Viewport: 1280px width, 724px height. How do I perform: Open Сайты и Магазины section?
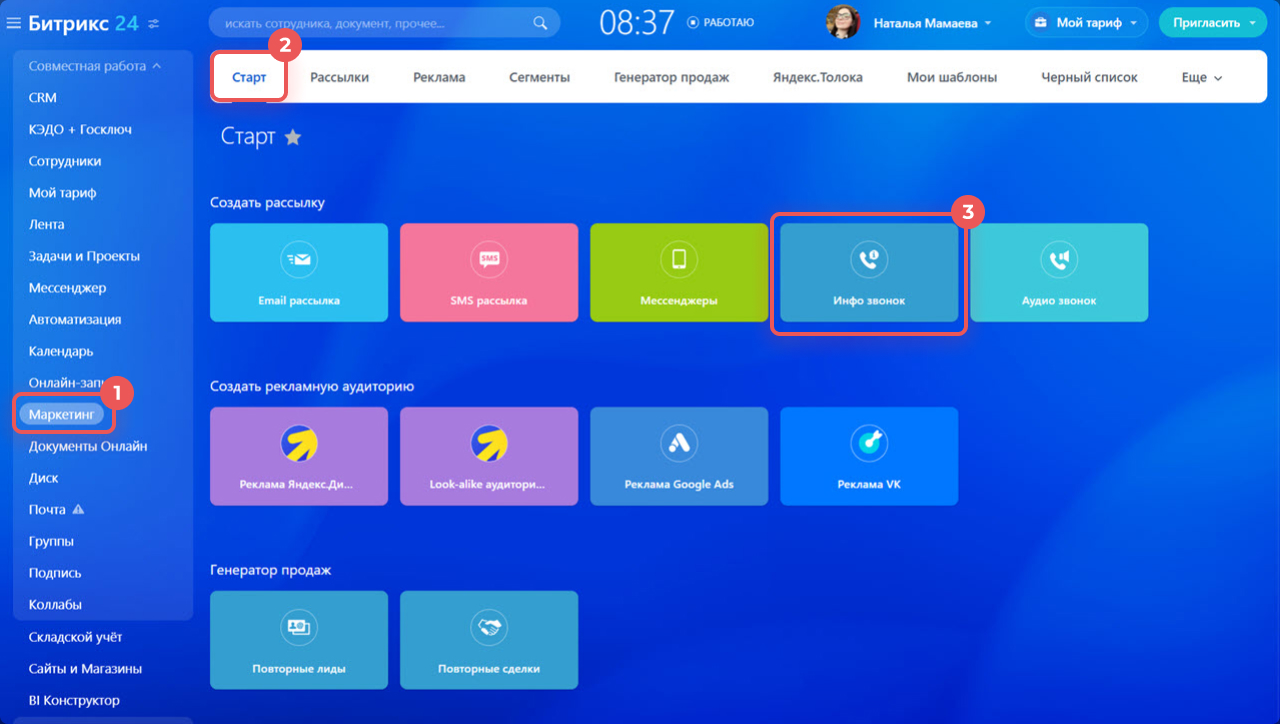[x=85, y=668]
